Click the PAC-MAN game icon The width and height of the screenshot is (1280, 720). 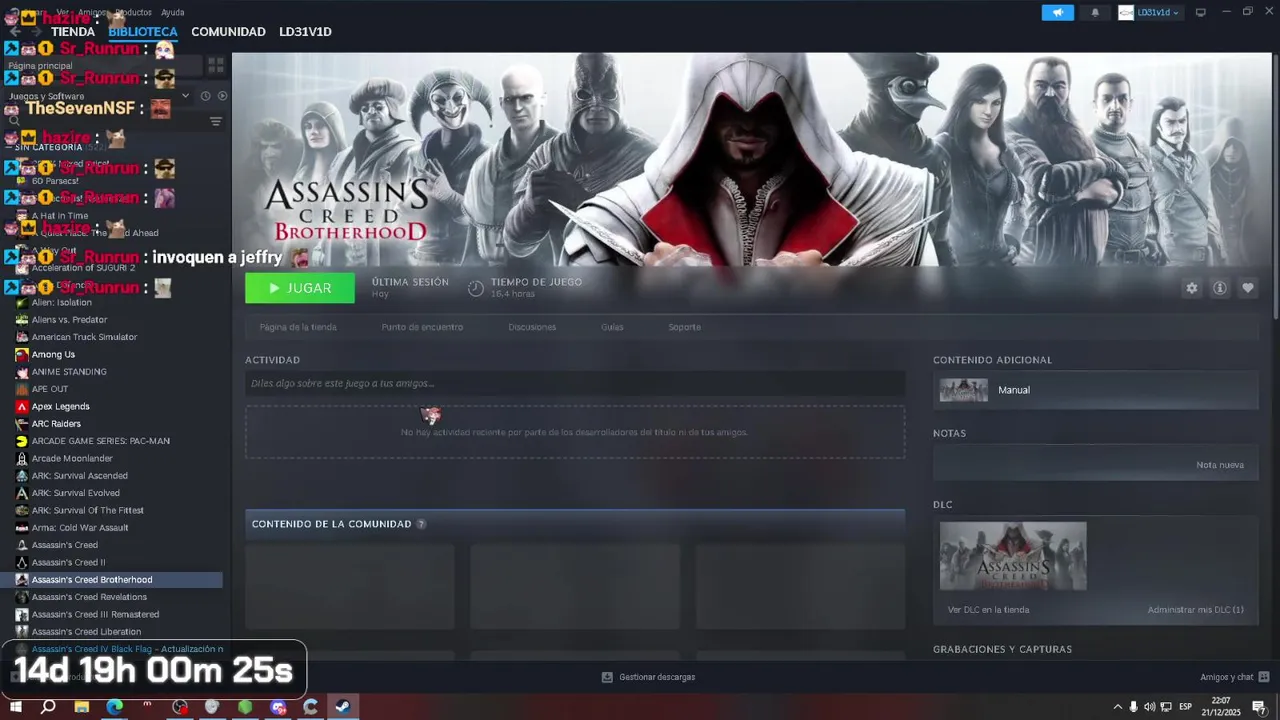tap(22, 441)
